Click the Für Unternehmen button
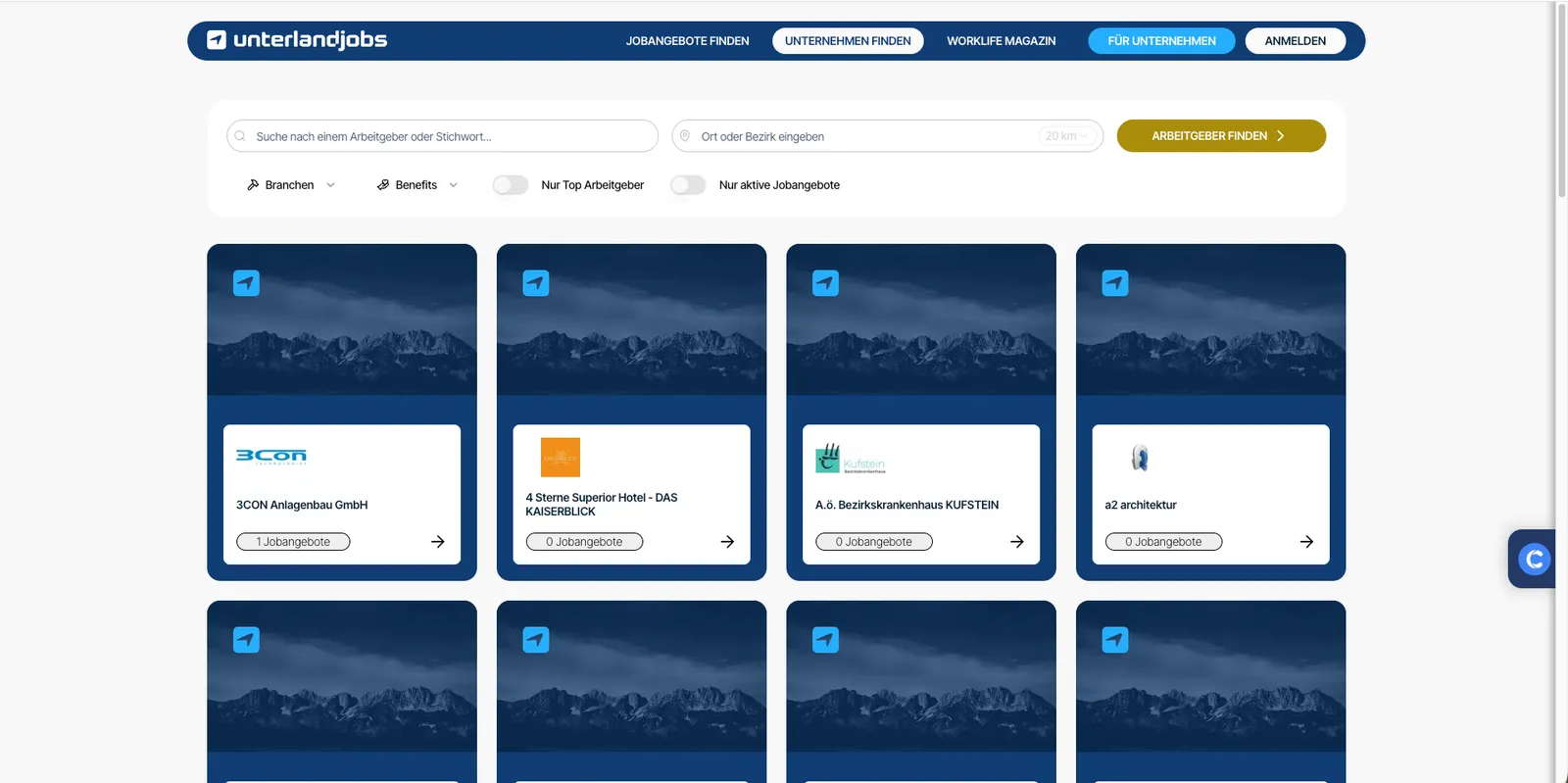This screenshot has width=1568, height=783. 1161,41
